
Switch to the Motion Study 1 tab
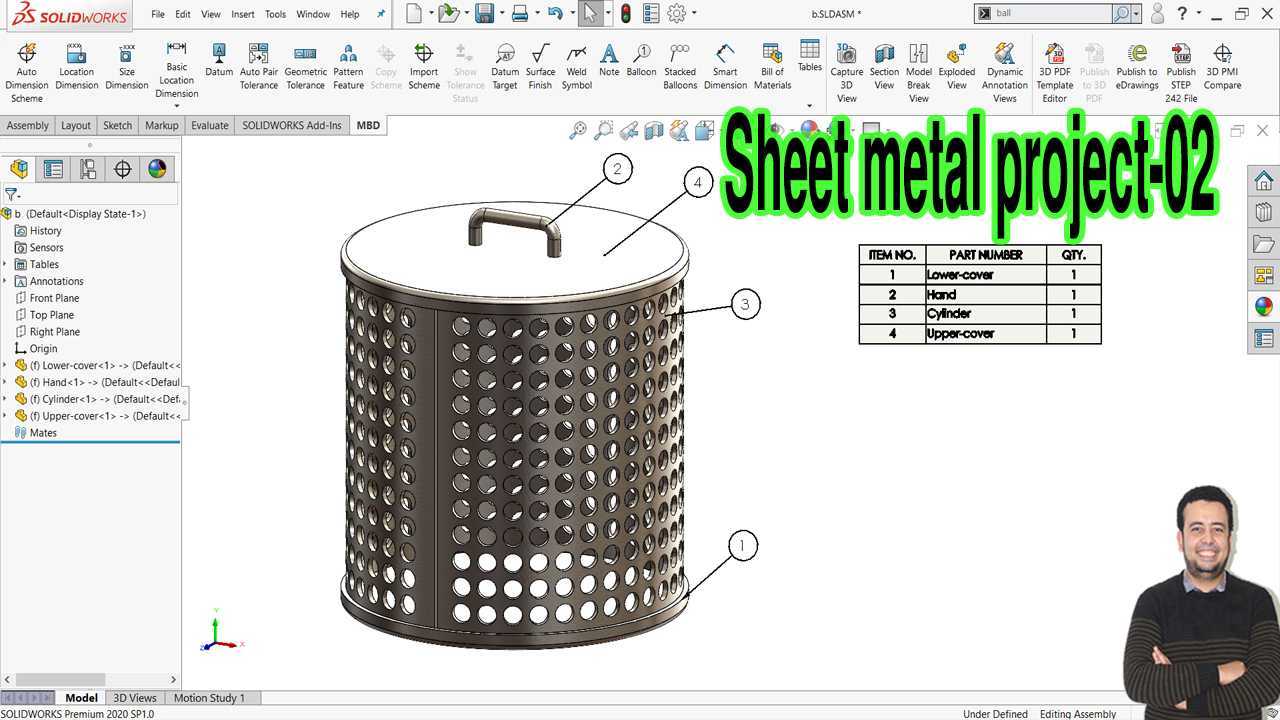click(209, 698)
